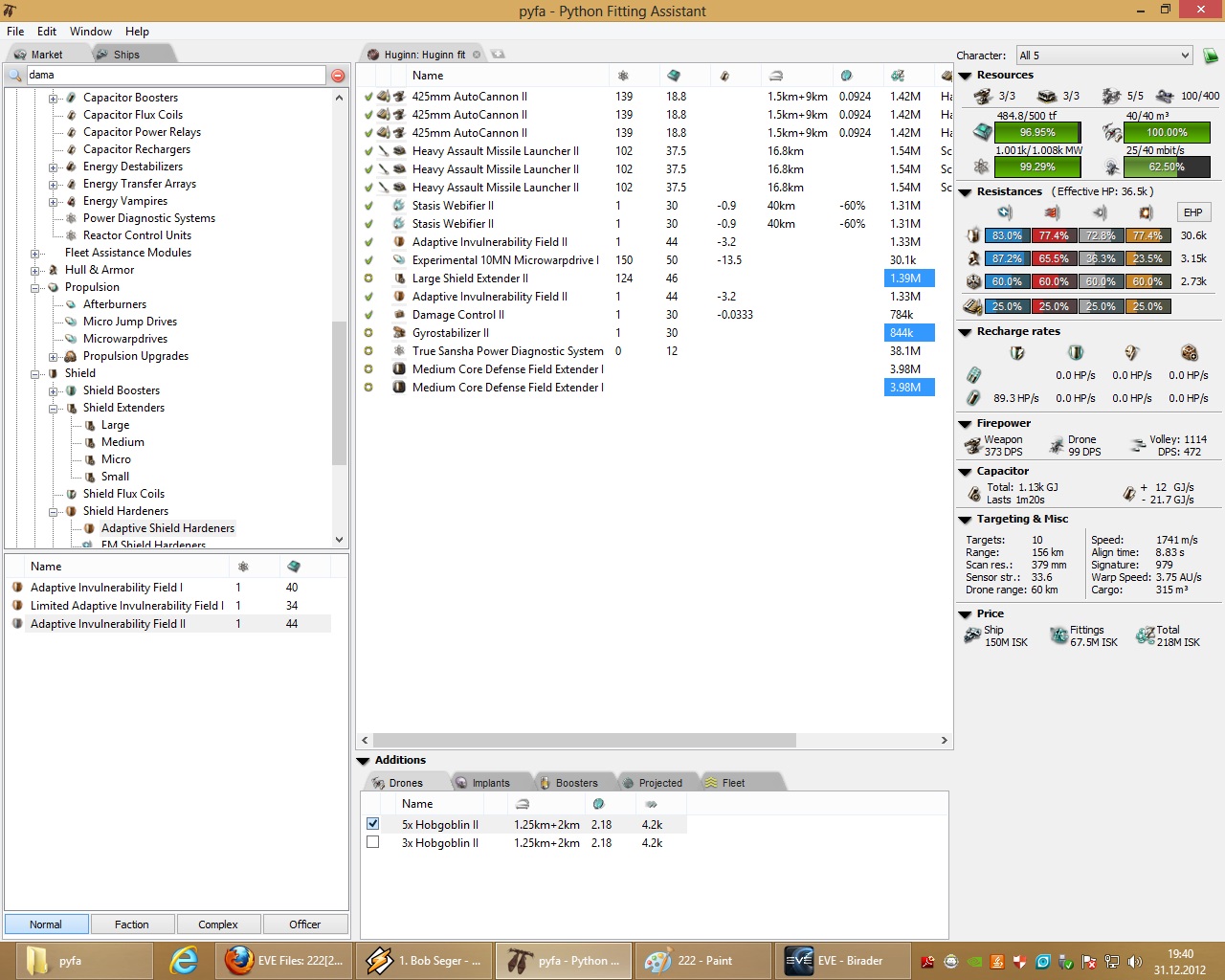Collapse the Capacitor section

coord(965,472)
